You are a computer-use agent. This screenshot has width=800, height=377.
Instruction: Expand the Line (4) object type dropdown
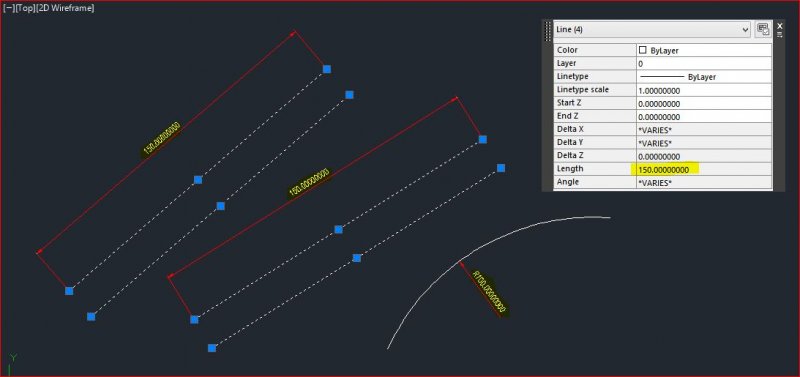(745, 30)
